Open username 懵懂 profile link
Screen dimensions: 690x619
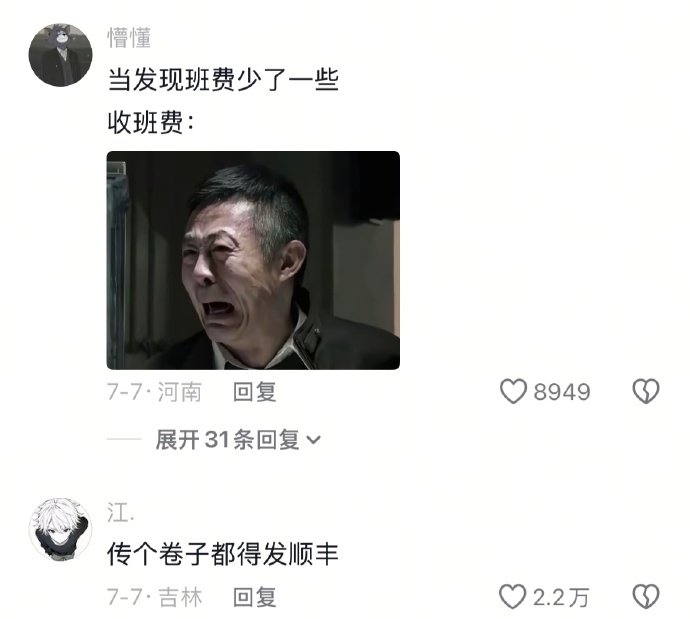click(x=129, y=37)
